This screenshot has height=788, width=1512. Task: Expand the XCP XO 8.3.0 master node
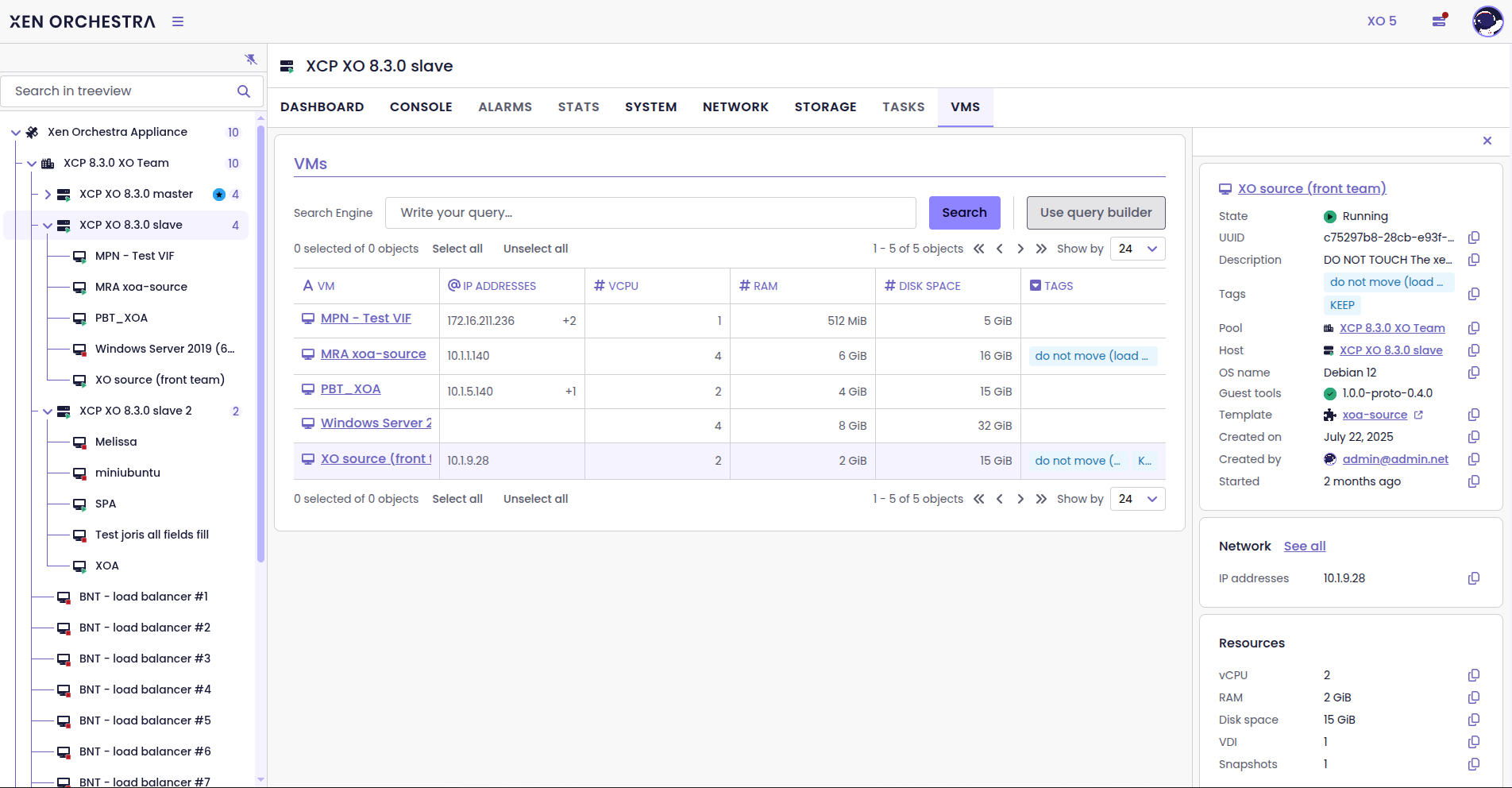click(48, 195)
